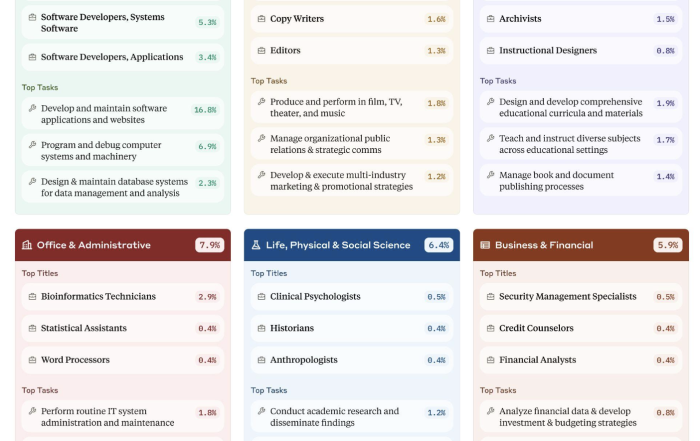Click the briefcase icon beside Clinical Psychologists
The width and height of the screenshot is (700, 441).
pyautogui.click(x=262, y=296)
